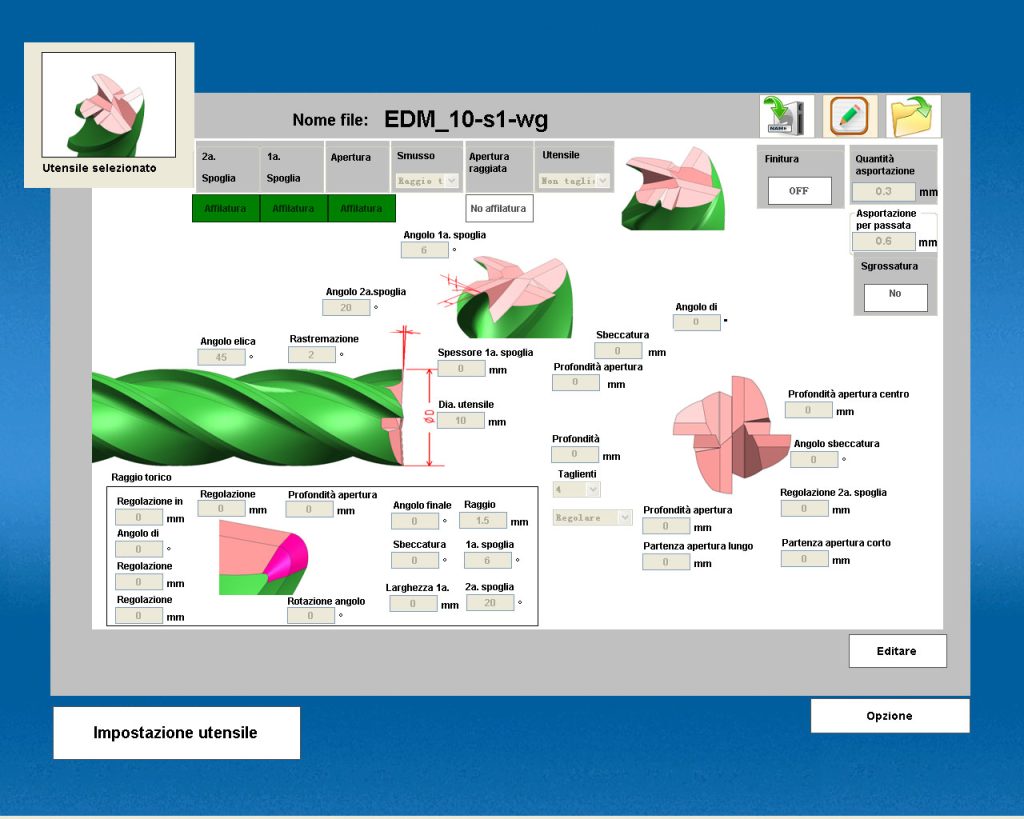
Task: Click the Profondità apertura centro field
Action: pyautogui.click(x=808, y=410)
